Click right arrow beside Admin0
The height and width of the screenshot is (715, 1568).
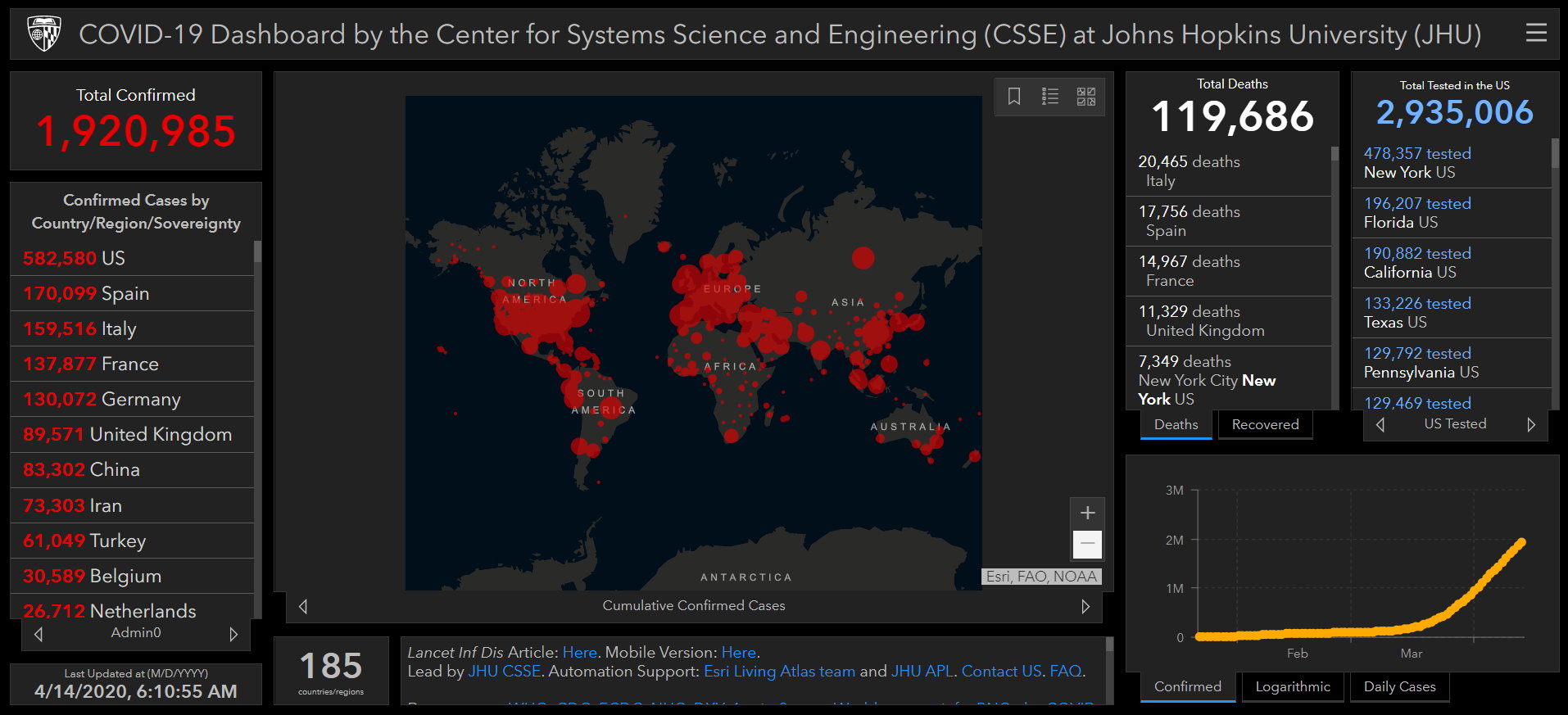click(233, 634)
